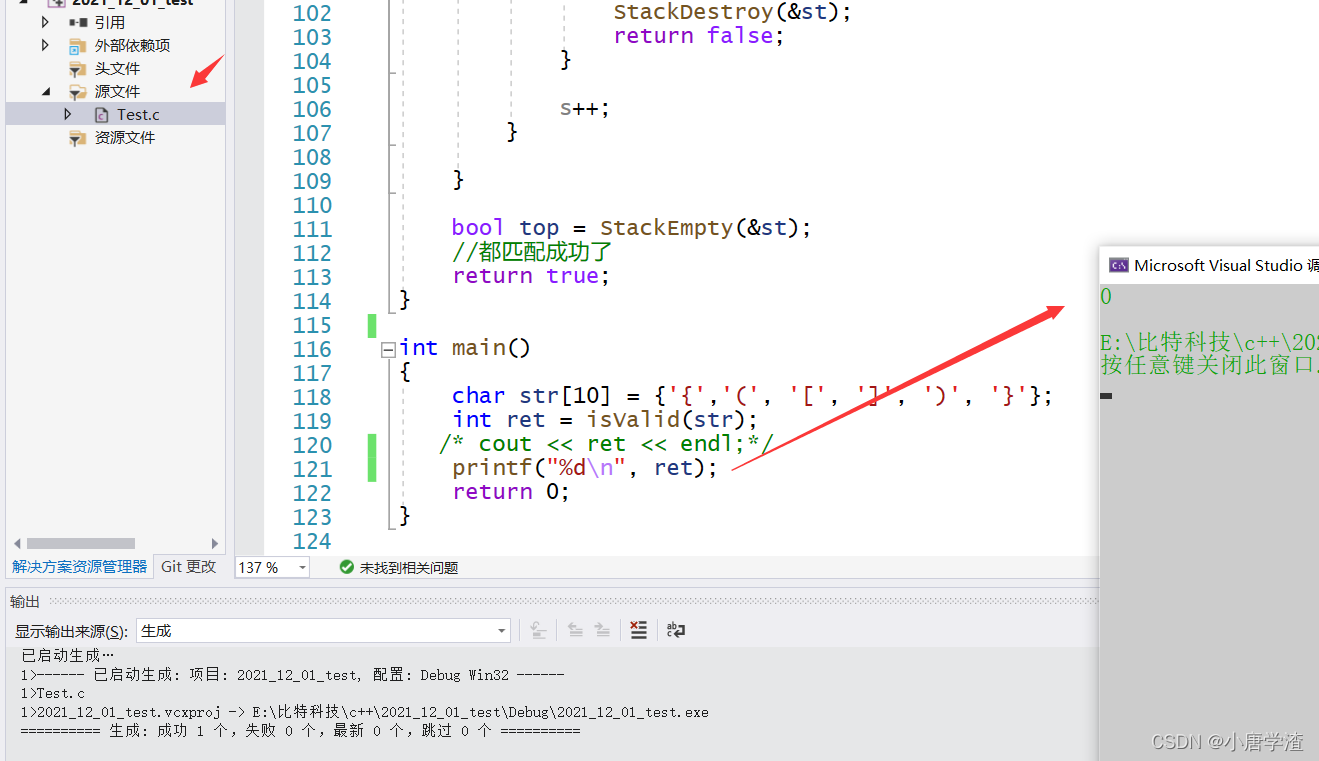Click left arrow of Solution Explorer scrollbar
The image size is (1319, 761).
click(x=17, y=543)
